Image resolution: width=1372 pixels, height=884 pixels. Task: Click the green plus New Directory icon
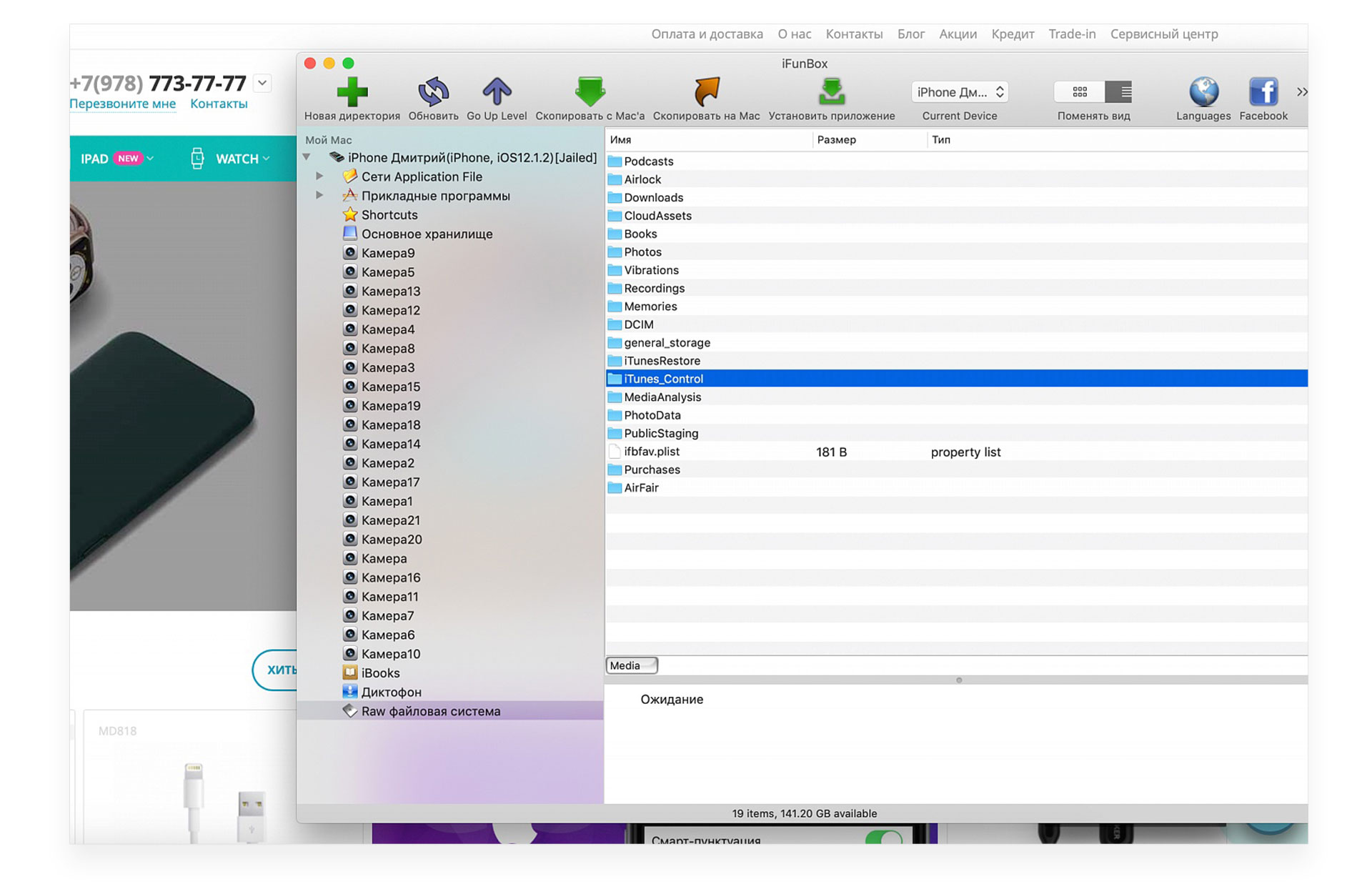[352, 91]
